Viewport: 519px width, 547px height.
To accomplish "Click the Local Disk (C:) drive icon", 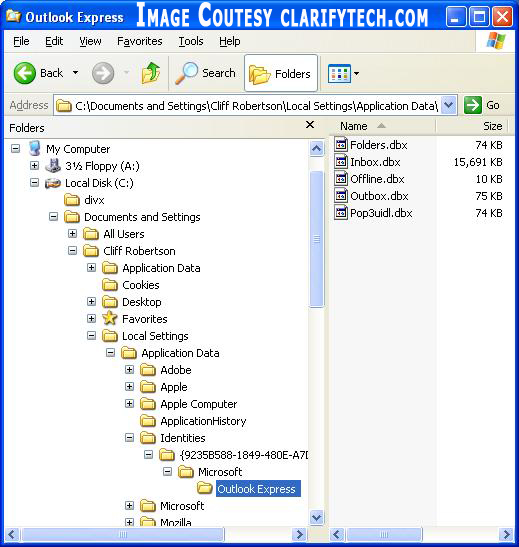I will pos(53,183).
